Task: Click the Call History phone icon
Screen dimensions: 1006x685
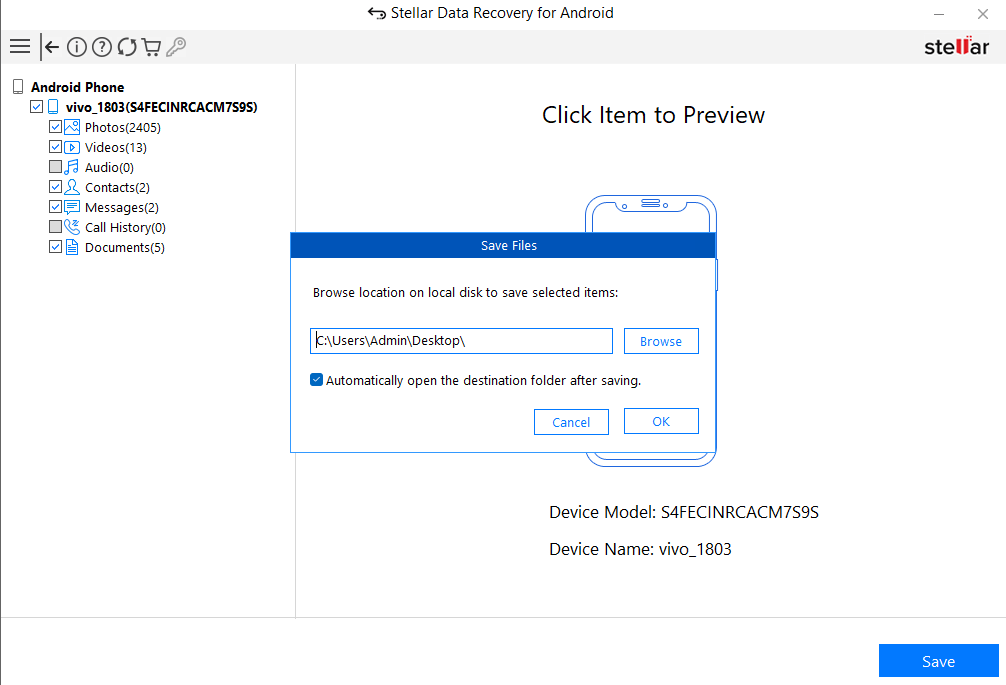Action: (x=72, y=227)
